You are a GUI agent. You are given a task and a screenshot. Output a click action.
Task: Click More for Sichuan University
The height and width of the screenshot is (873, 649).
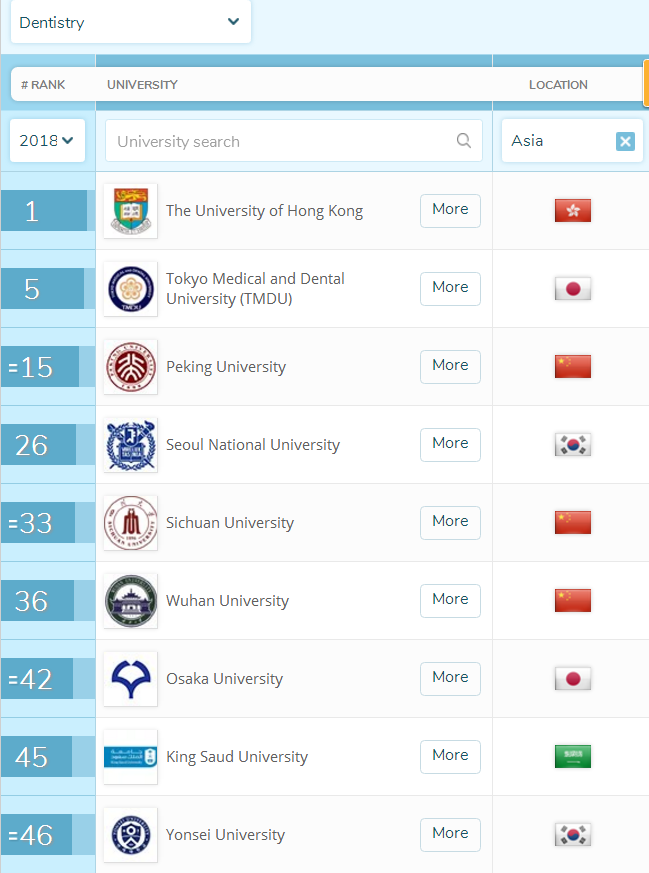pyautogui.click(x=450, y=522)
